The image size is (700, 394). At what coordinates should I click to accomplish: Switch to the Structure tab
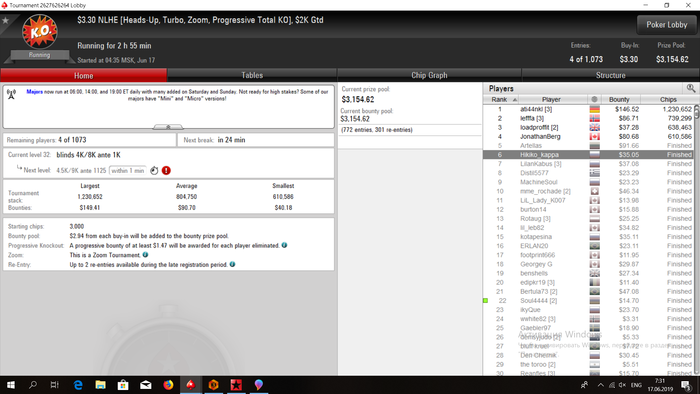pos(610,75)
